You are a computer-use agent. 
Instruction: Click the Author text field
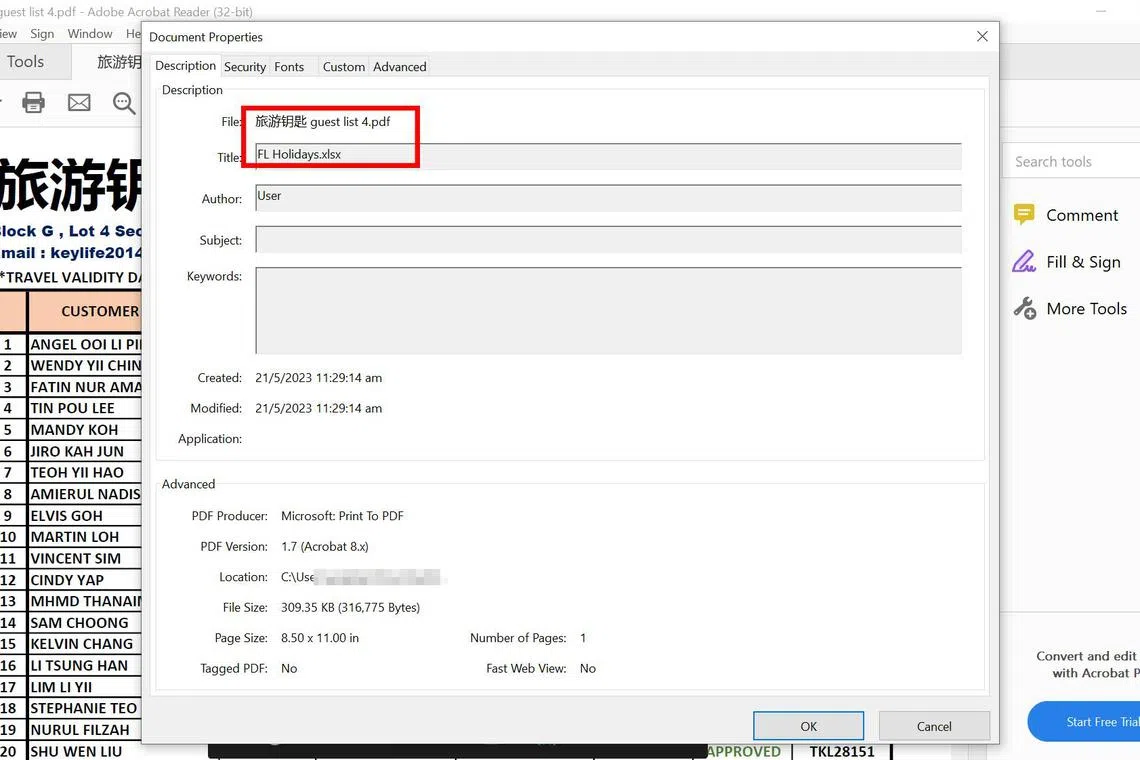608,198
